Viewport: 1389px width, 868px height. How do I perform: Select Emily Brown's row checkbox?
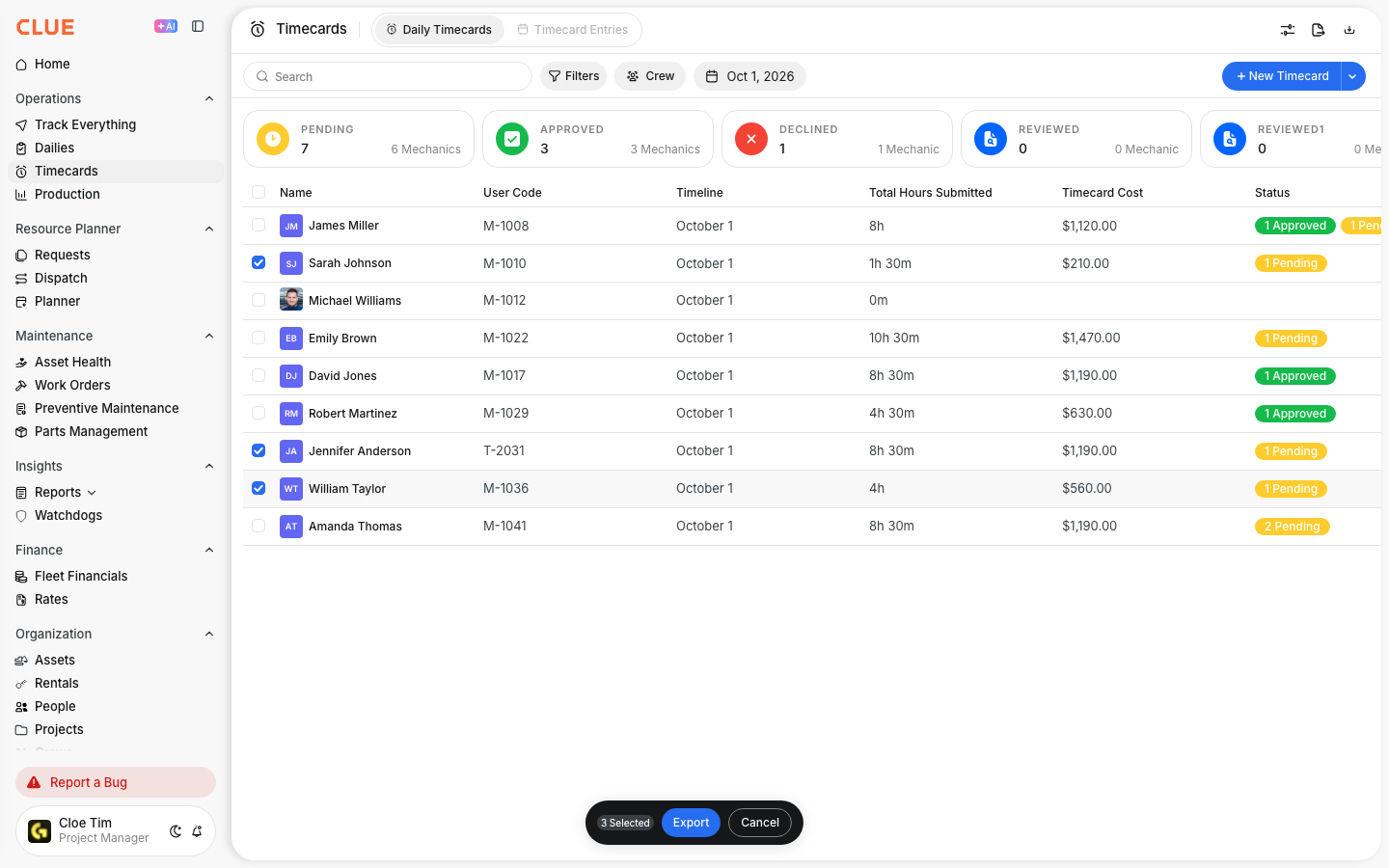point(259,338)
